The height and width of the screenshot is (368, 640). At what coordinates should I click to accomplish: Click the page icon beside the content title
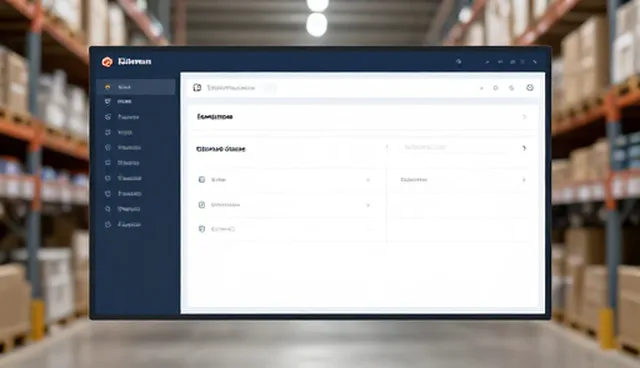197,88
